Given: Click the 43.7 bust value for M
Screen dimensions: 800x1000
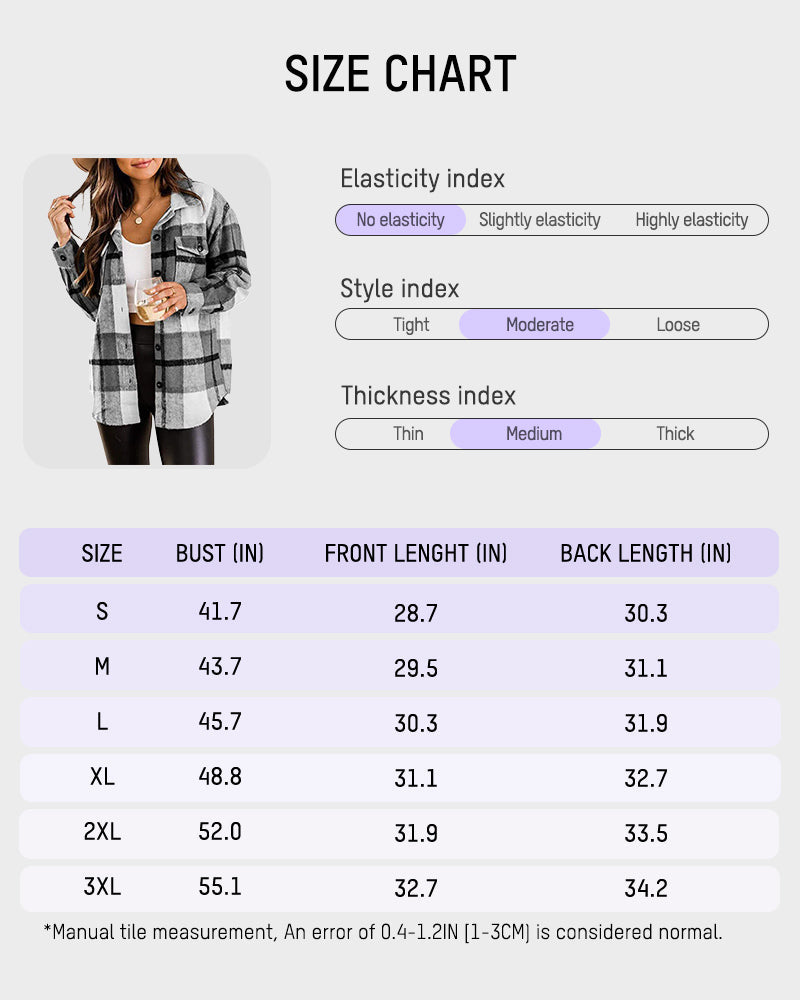Looking at the screenshot, I should 220,667.
